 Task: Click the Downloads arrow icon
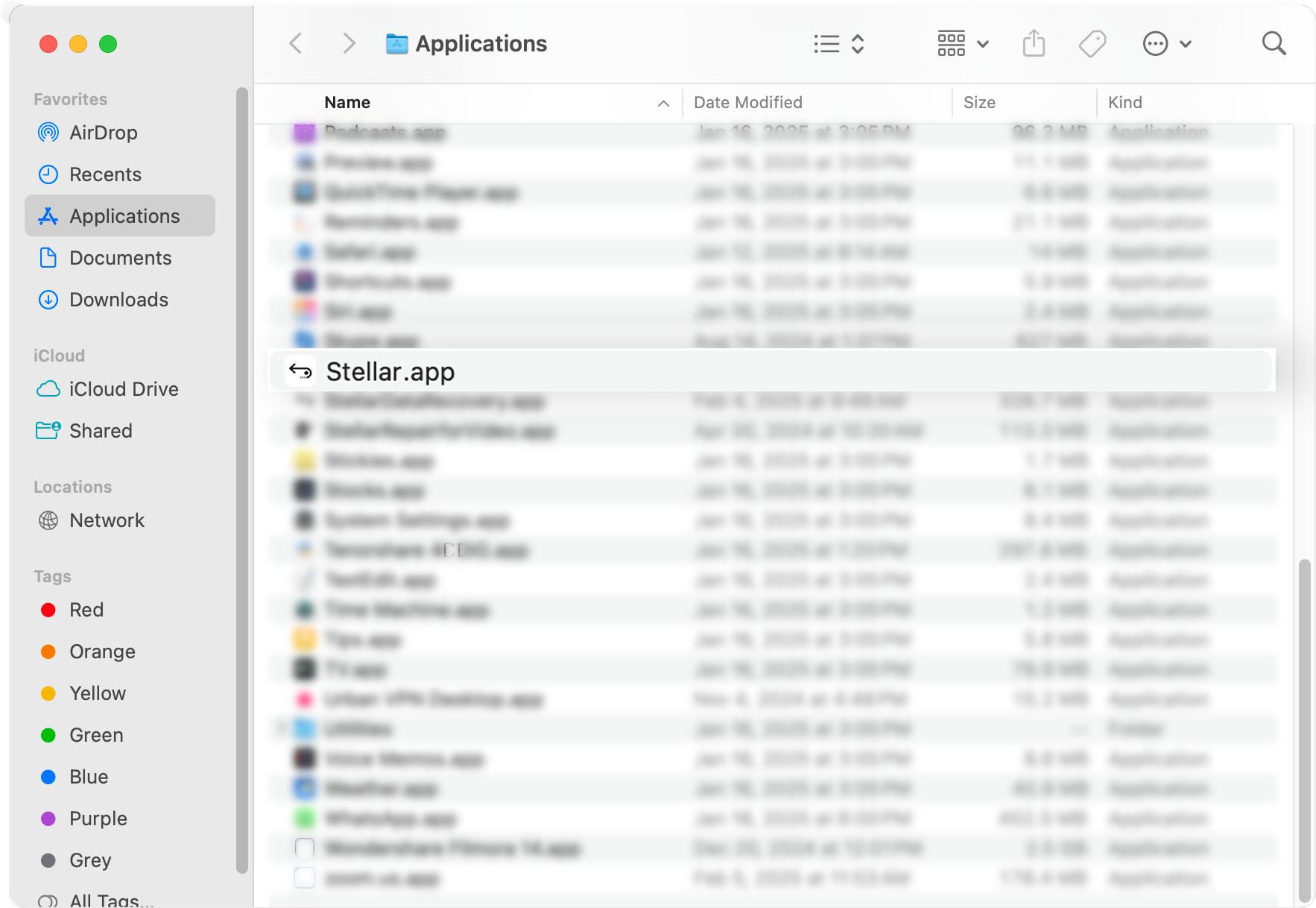[48, 300]
